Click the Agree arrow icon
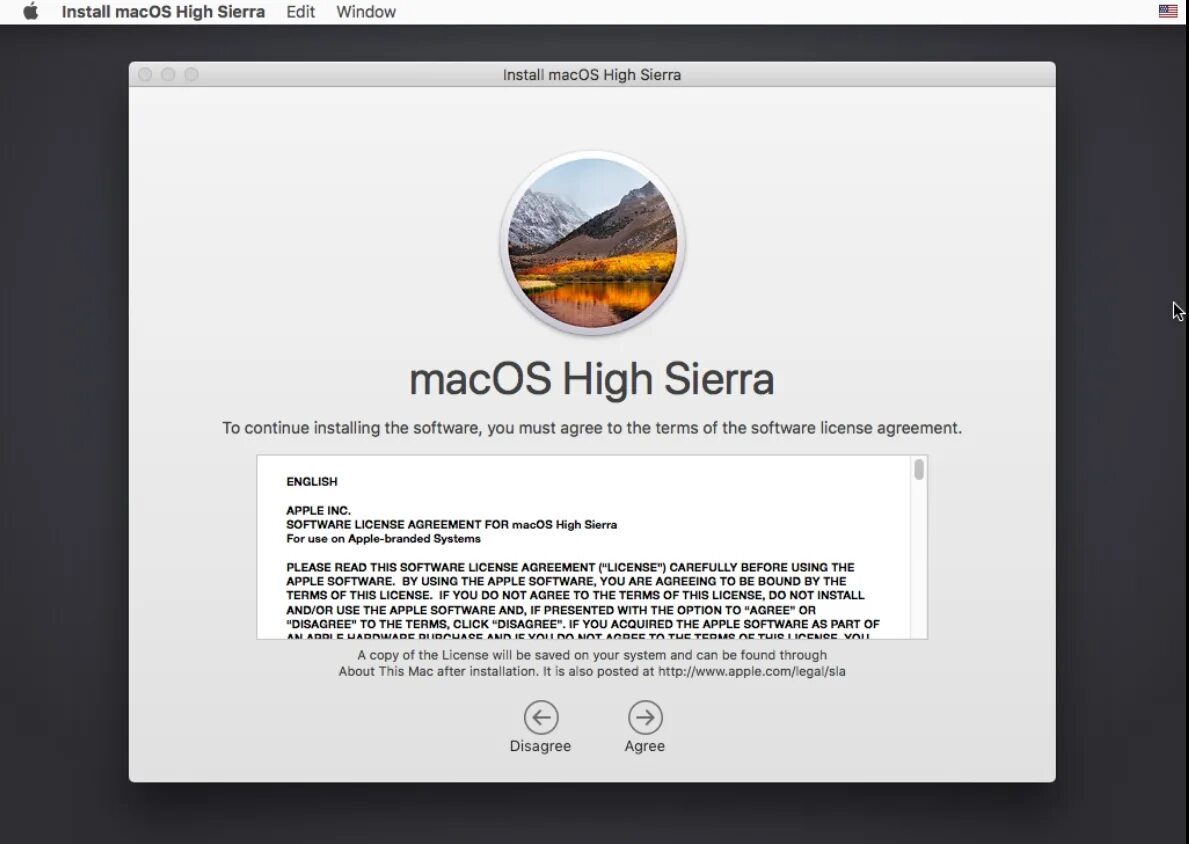 coord(645,717)
